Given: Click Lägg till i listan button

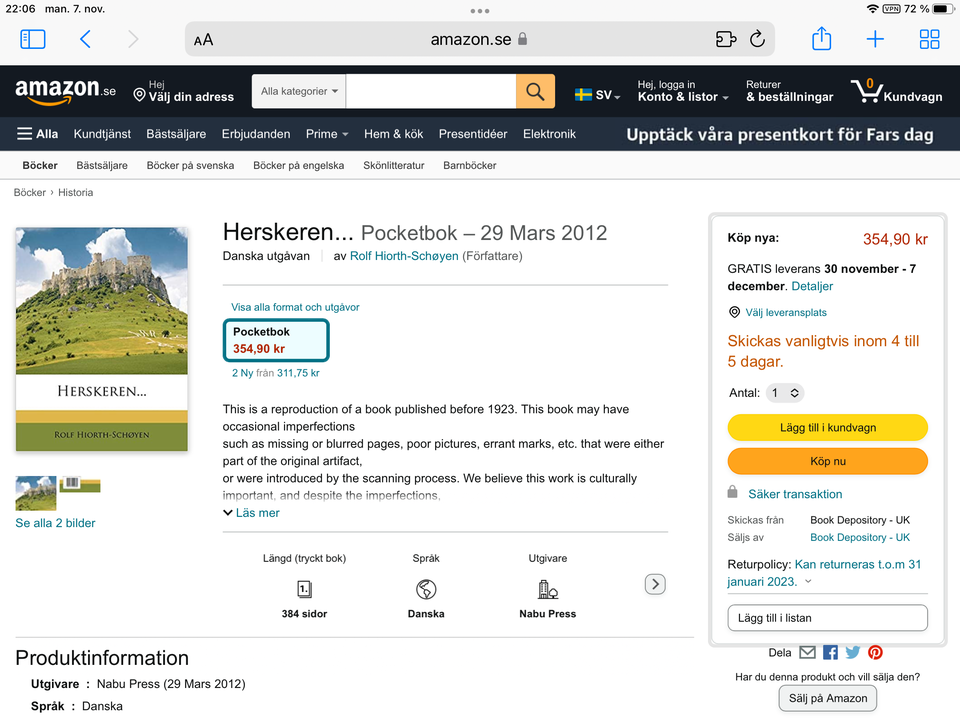Looking at the screenshot, I should tap(827, 618).
